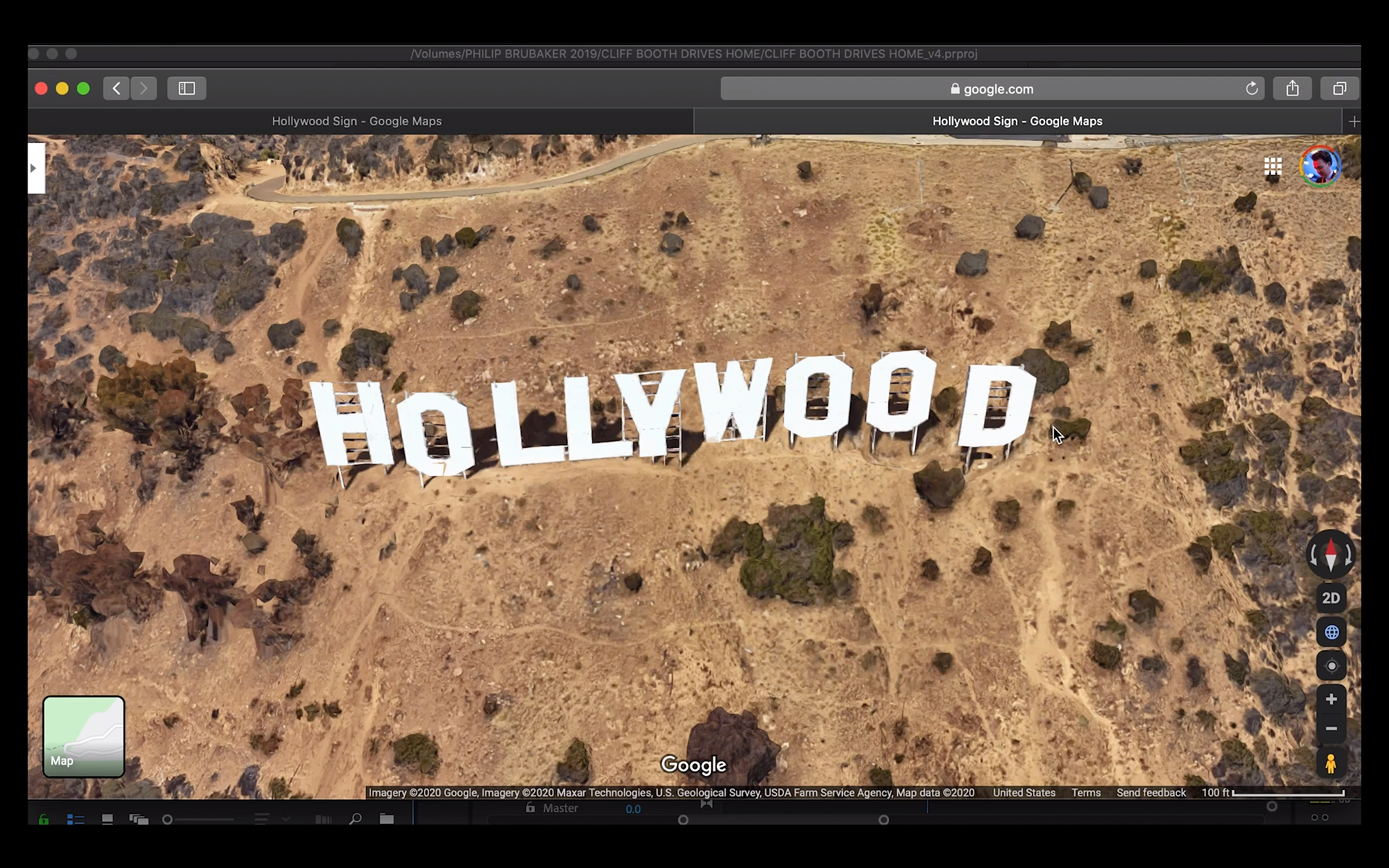The image size is (1389, 868).
Task: Show your current location
Action: [x=1330, y=666]
